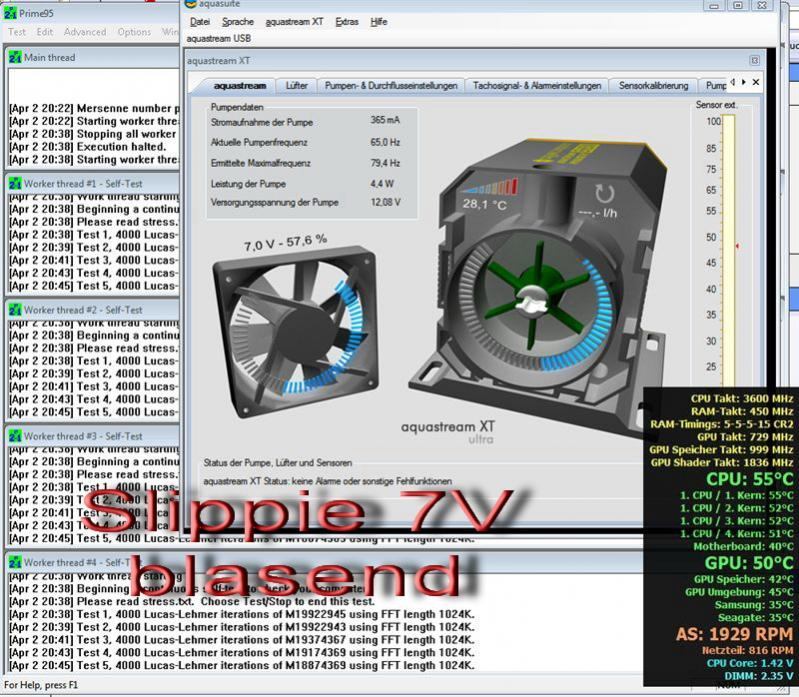799x697 pixels.
Task: Open the Extras menu in aquasuite
Action: pyautogui.click(x=347, y=22)
